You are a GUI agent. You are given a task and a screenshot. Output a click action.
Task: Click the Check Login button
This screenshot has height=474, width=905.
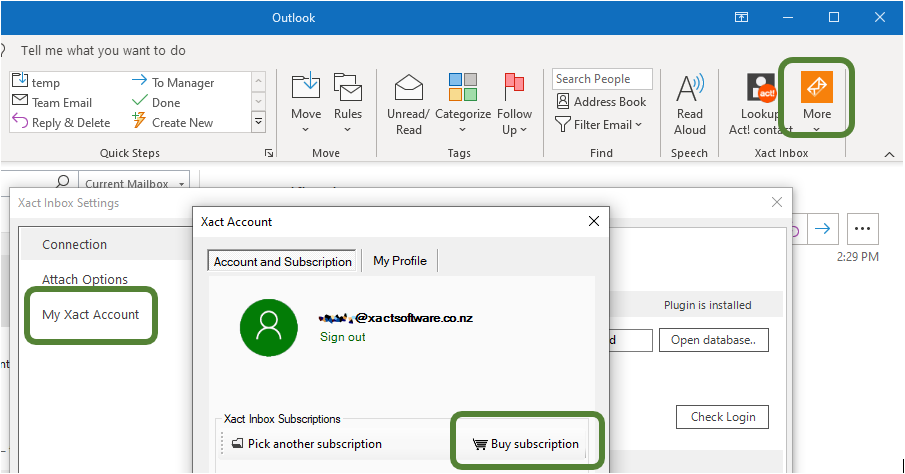[x=722, y=417]
